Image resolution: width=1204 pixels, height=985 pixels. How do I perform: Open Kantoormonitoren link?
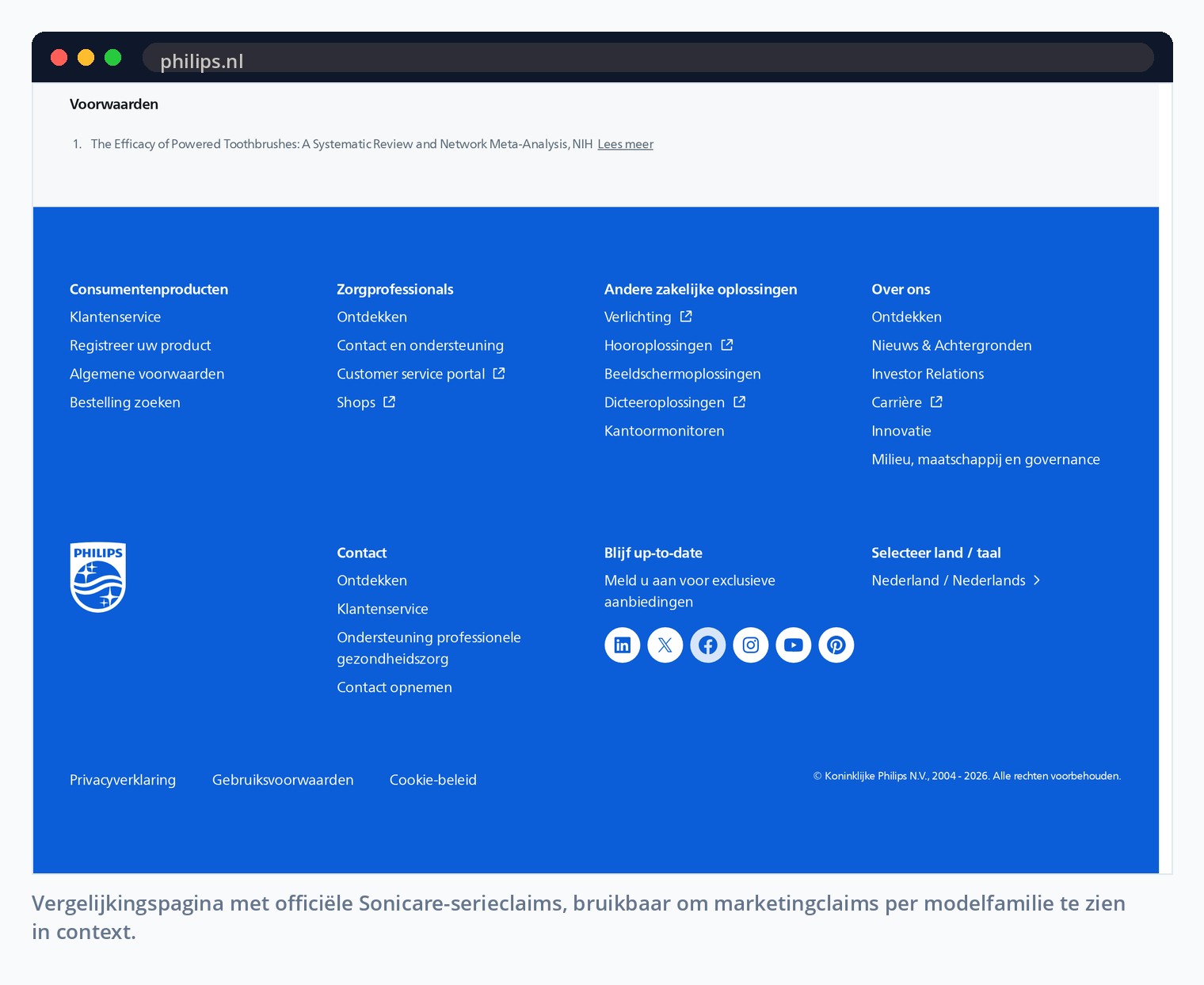(665, 431)
